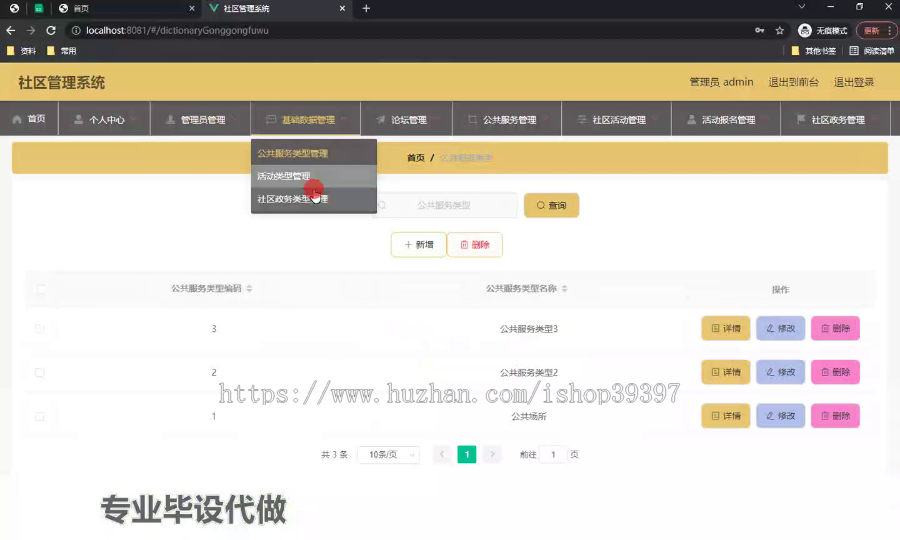Image resolution: width=900 pixels, height=540 pixels.
Task: Click 修改 for 公共服务类型2
Action: 780,372
